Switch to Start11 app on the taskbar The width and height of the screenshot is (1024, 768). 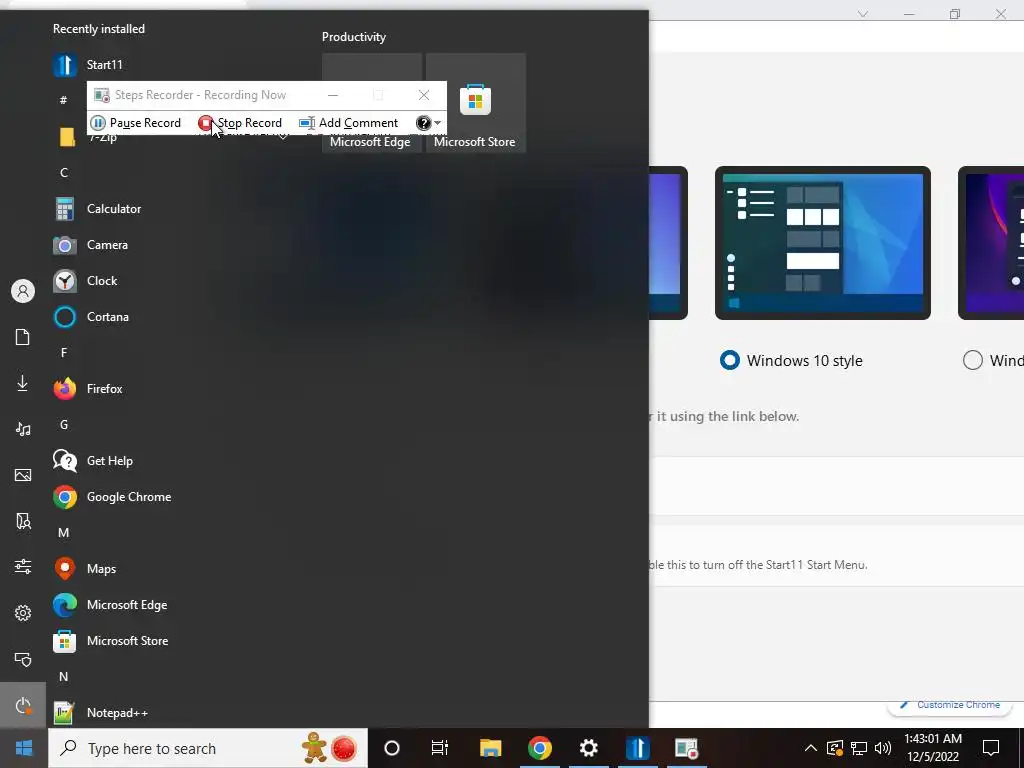click(637, 748)
